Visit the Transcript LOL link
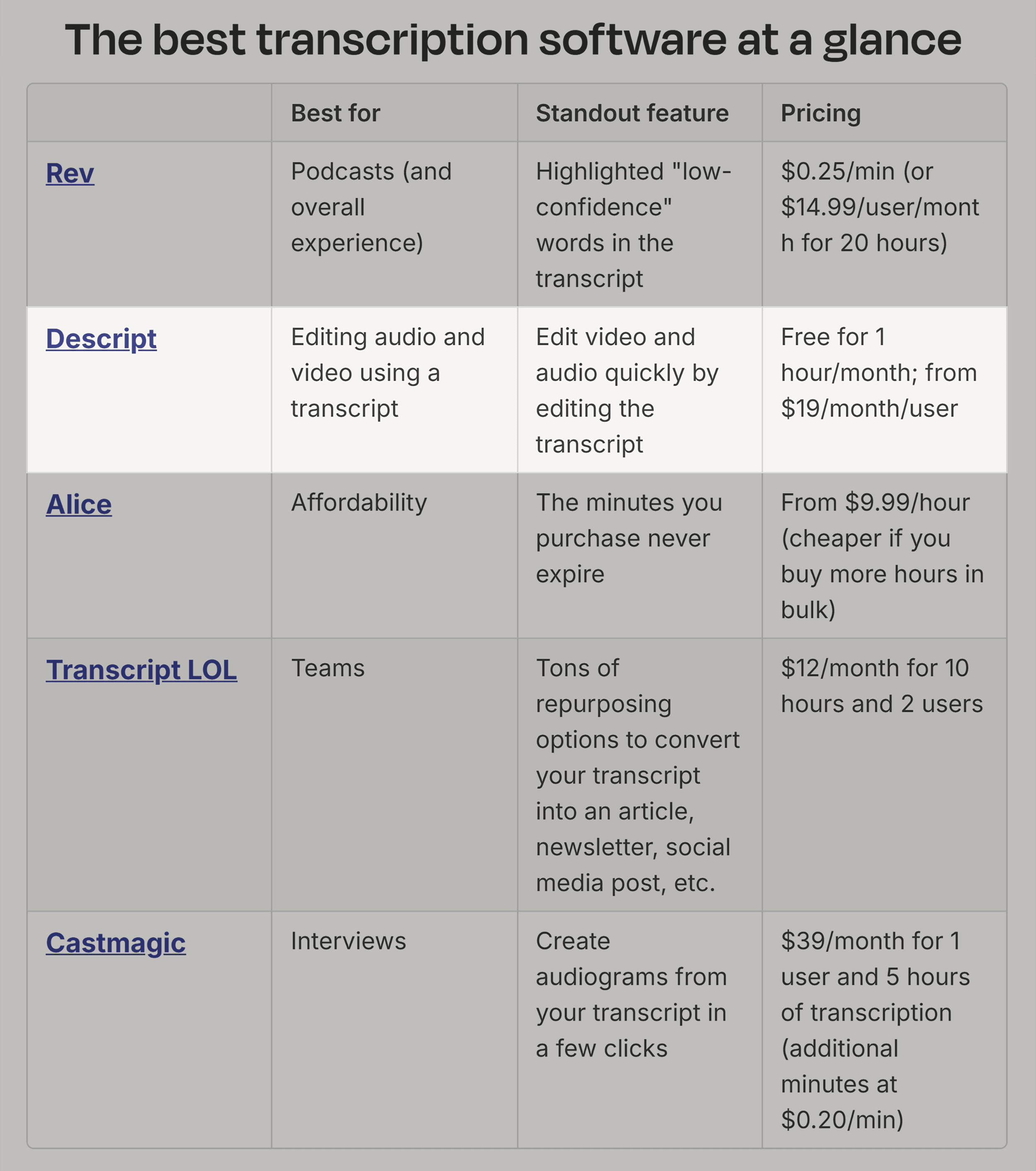Viewport: 1036px width, 1171px height. point(141,670)
